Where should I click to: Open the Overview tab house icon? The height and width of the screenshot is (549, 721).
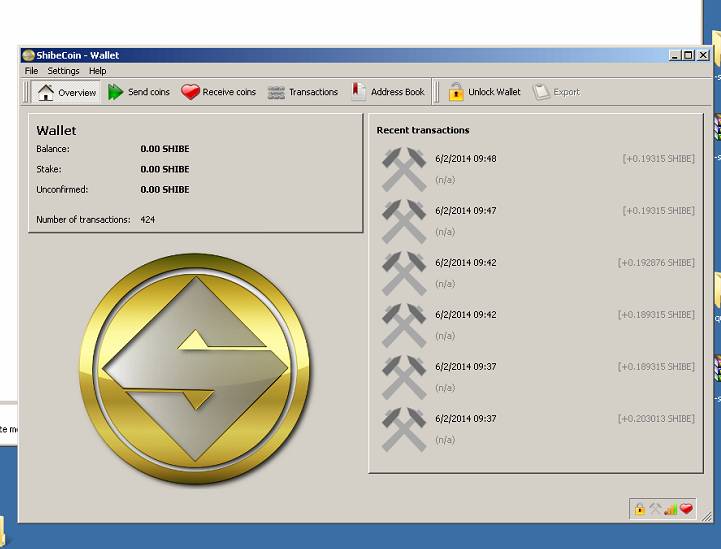click(x=46, y=92)
